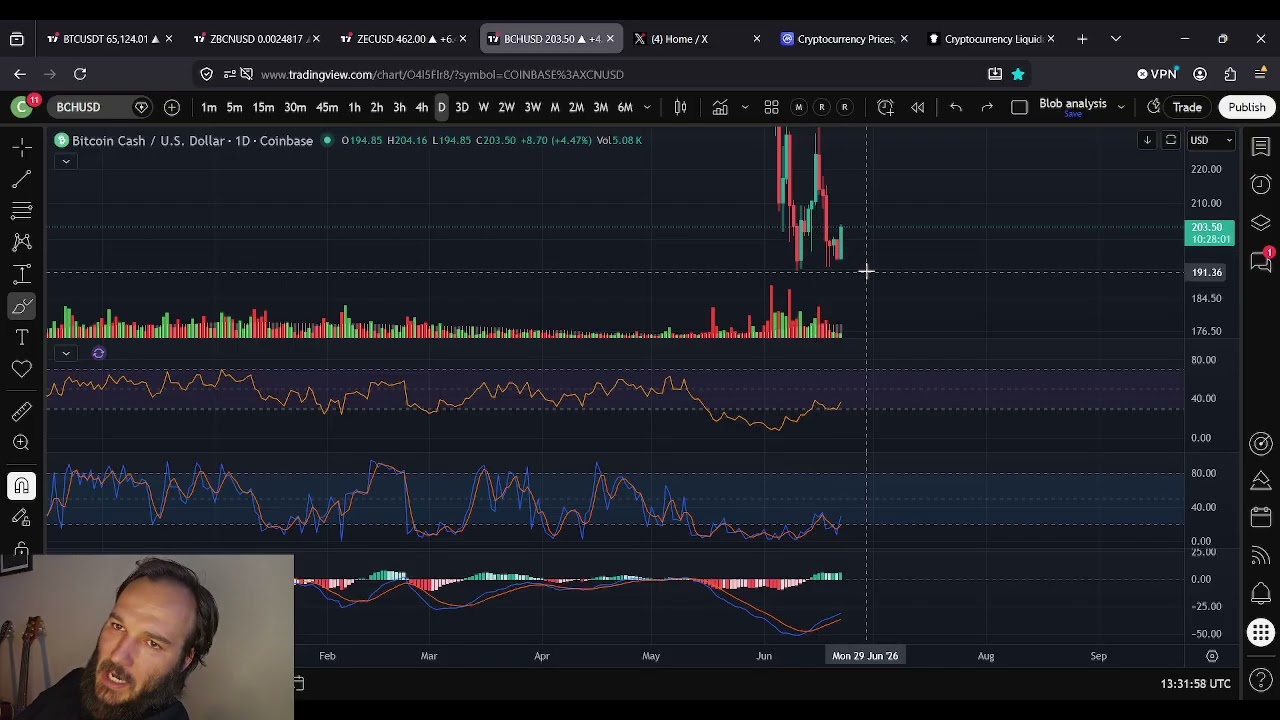Expand indicators favorites dropdown arrow
This screenshot has width=1280, height=720.
744,107
